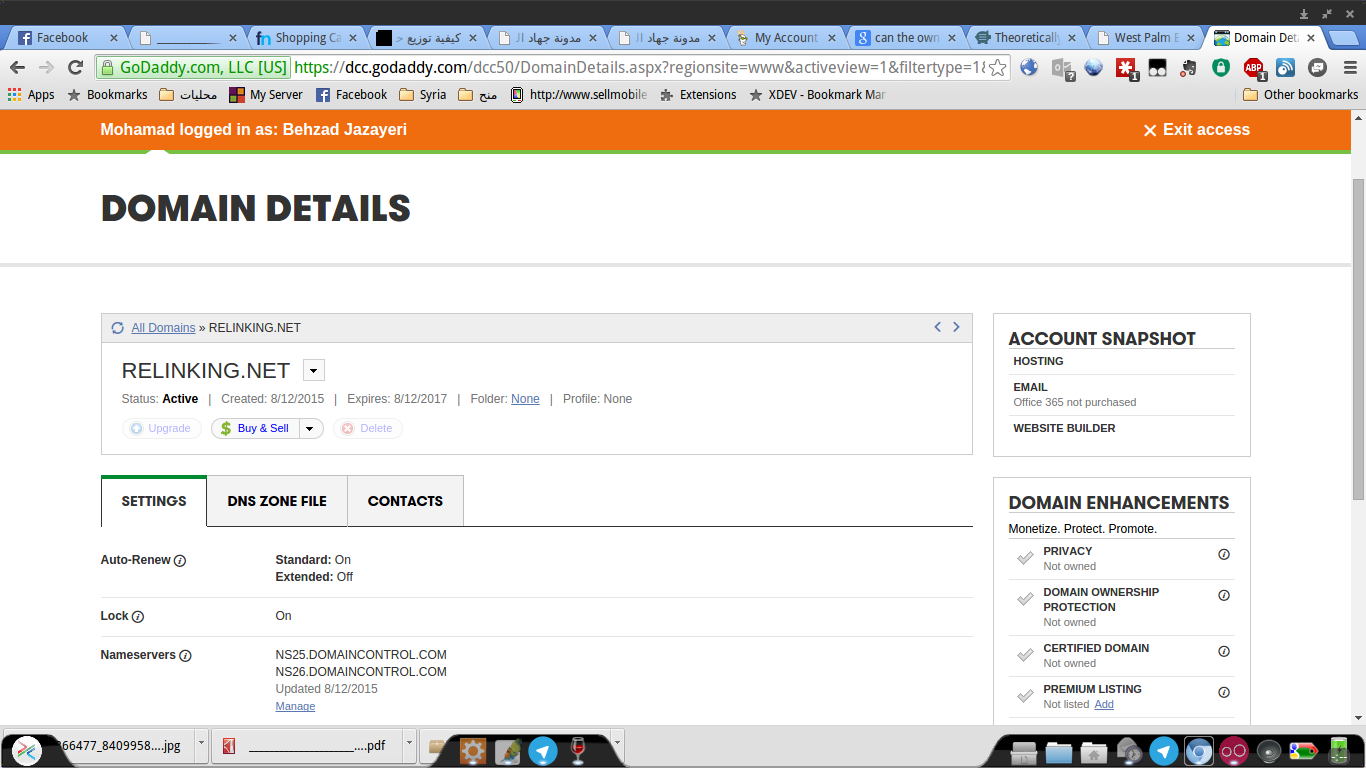This screenshot has height=768, width=1366.
Task: Go to next domain arrow
Action: coord(956,327)
